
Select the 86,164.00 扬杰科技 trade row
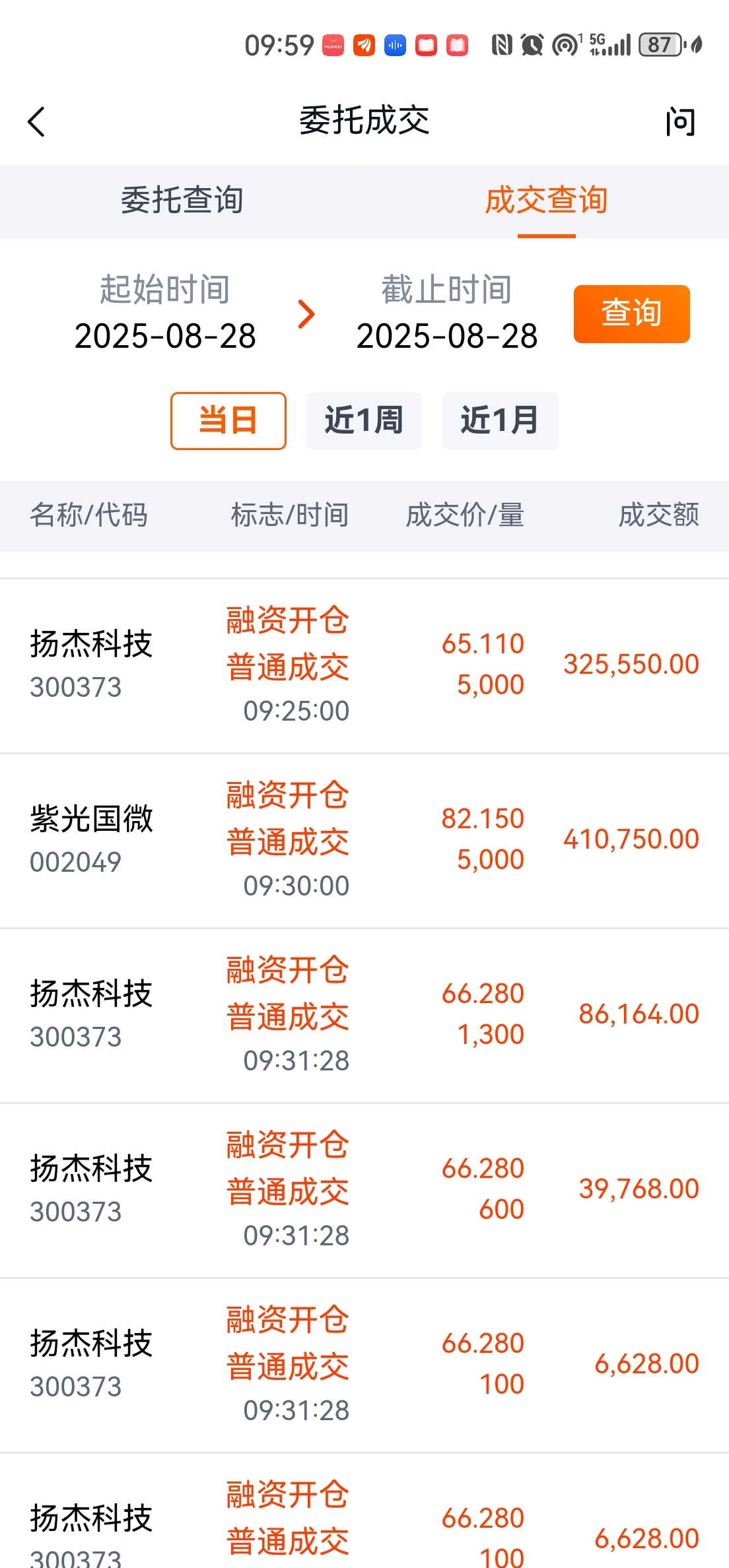tap(364, 1016)
